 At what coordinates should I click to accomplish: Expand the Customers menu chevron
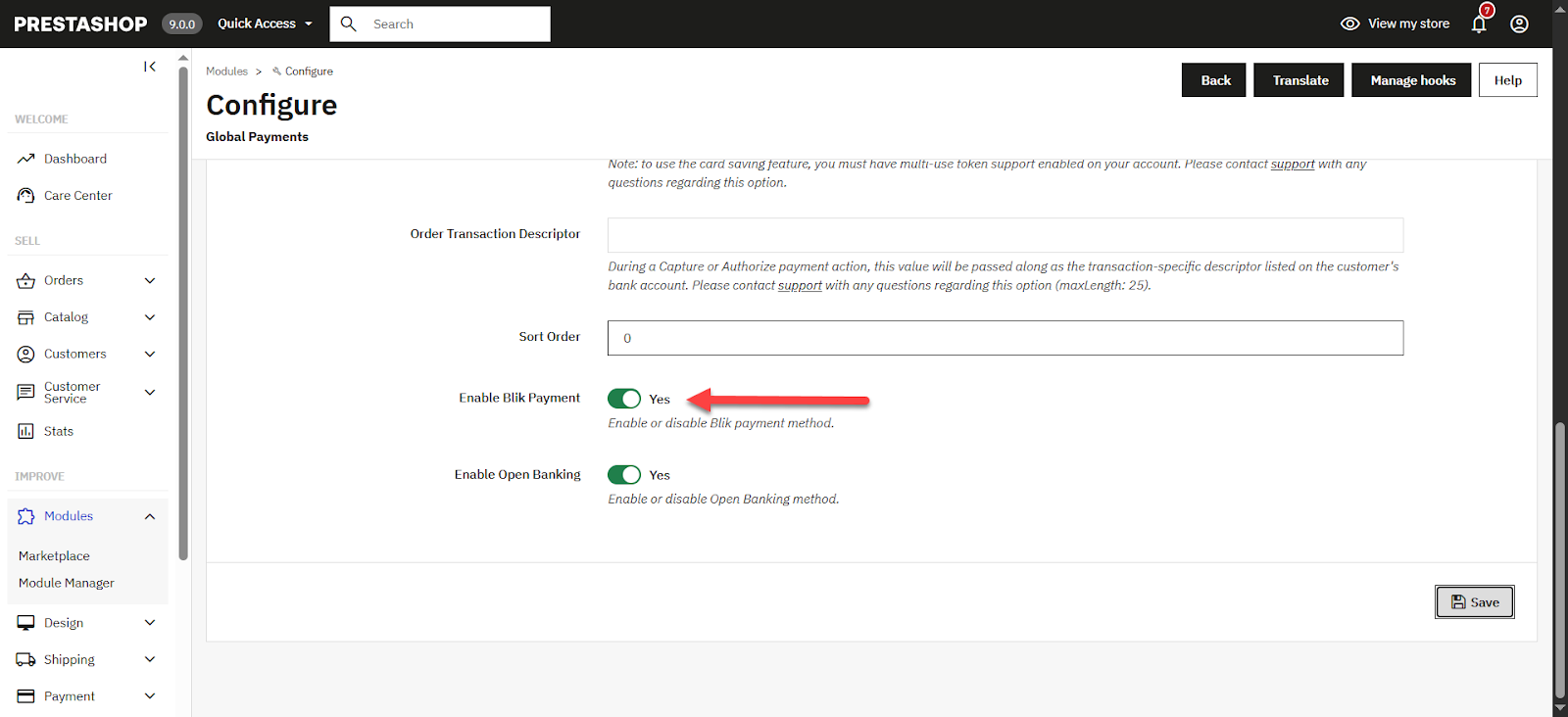coord(150,355)
